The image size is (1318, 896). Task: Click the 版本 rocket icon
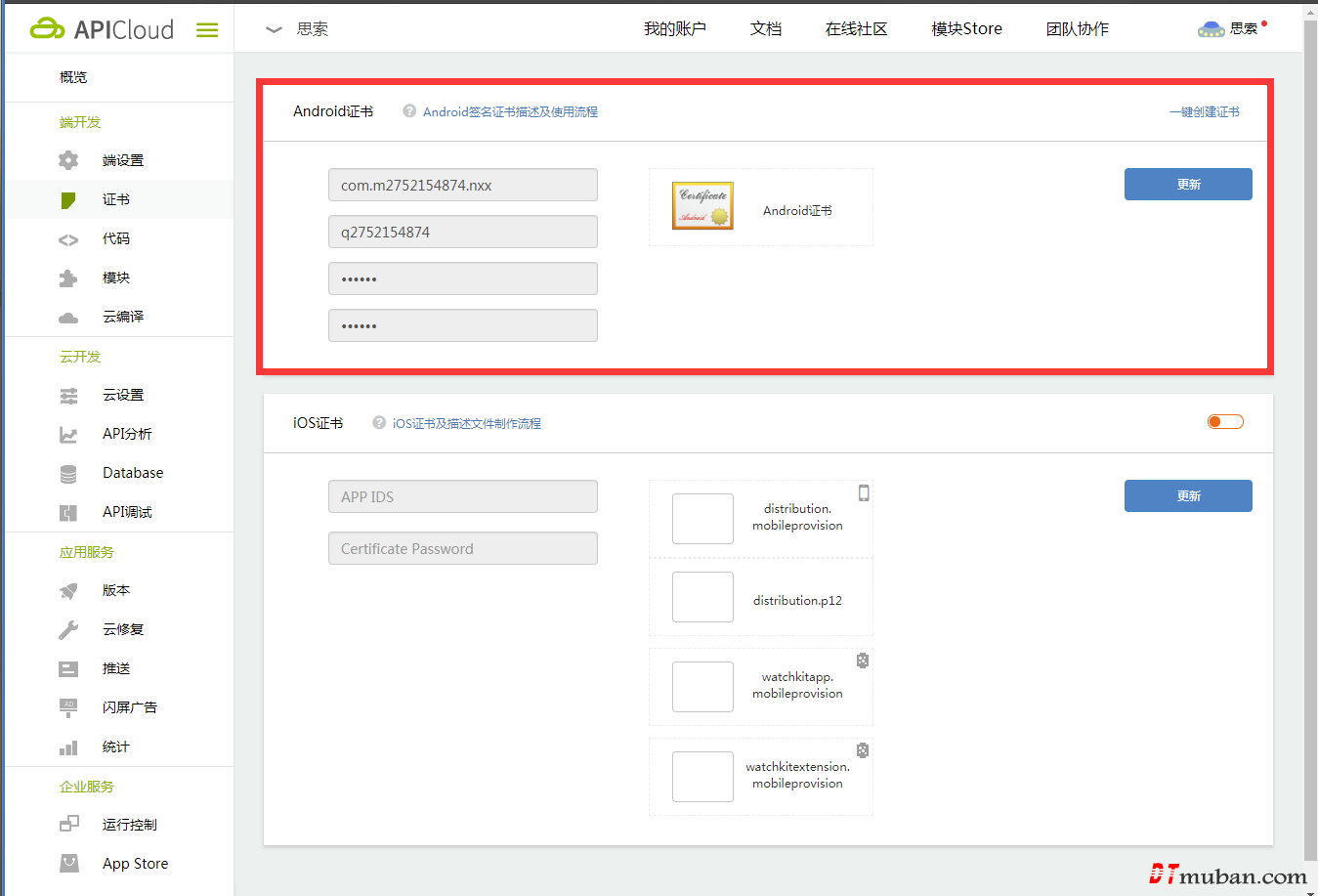(68, 591)
